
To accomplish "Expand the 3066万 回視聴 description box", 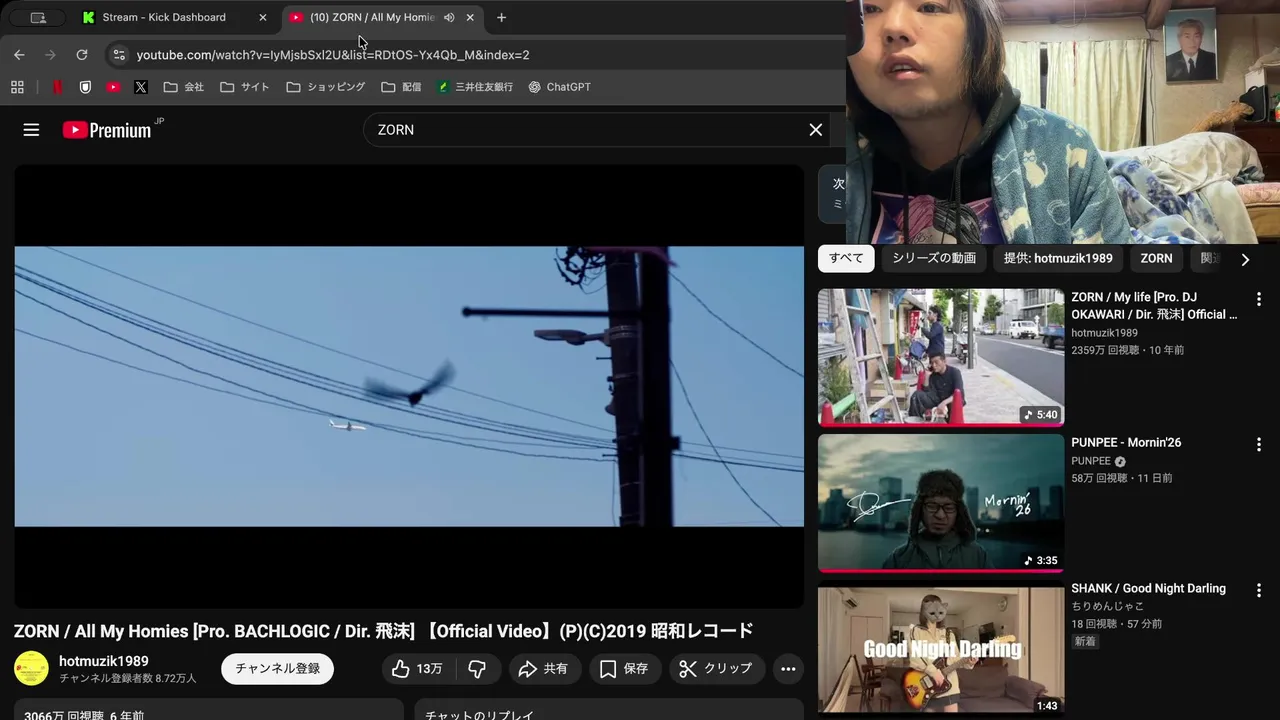I will pos(209,710).
